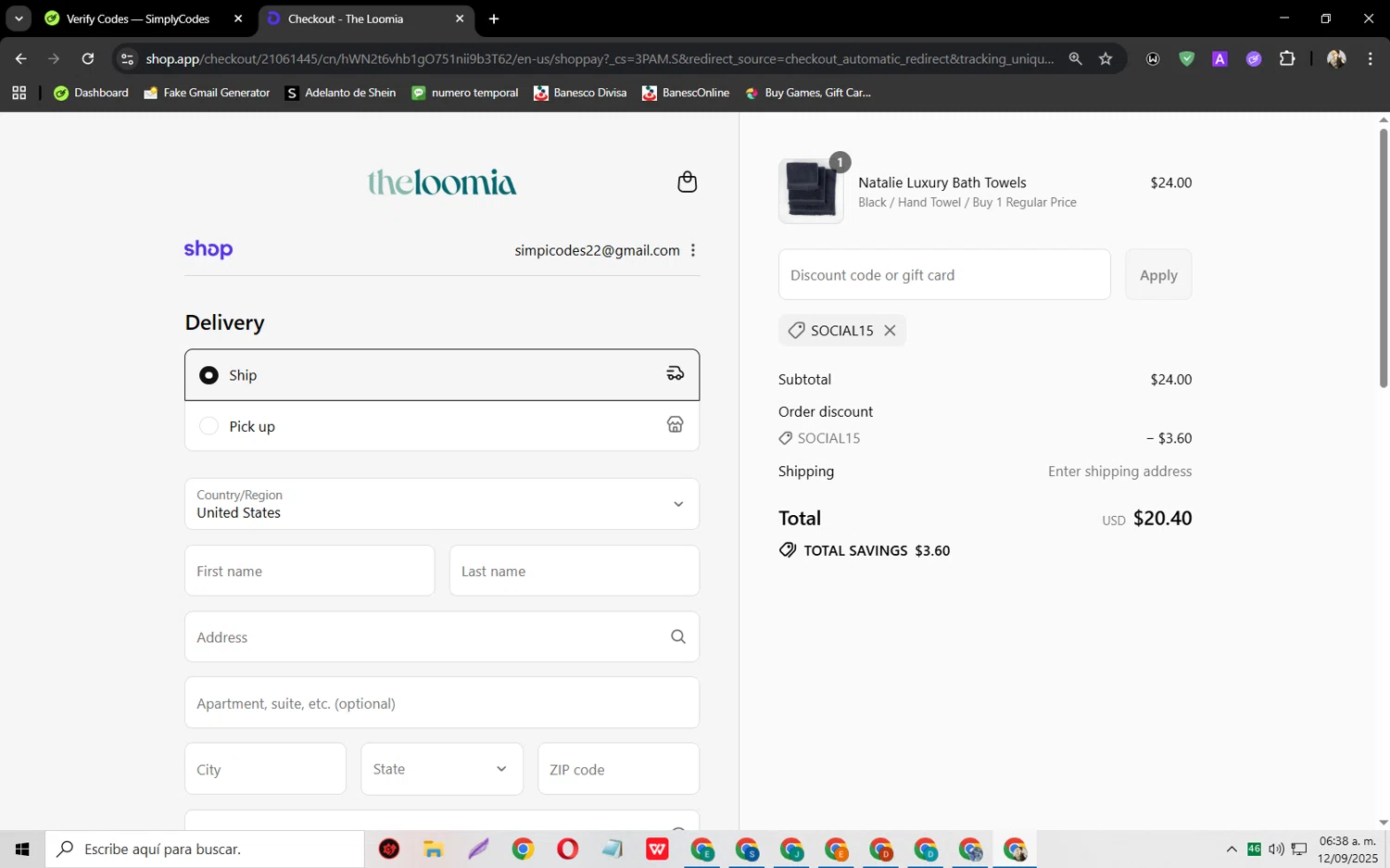Click the volume speaker tray icon

1276,849
